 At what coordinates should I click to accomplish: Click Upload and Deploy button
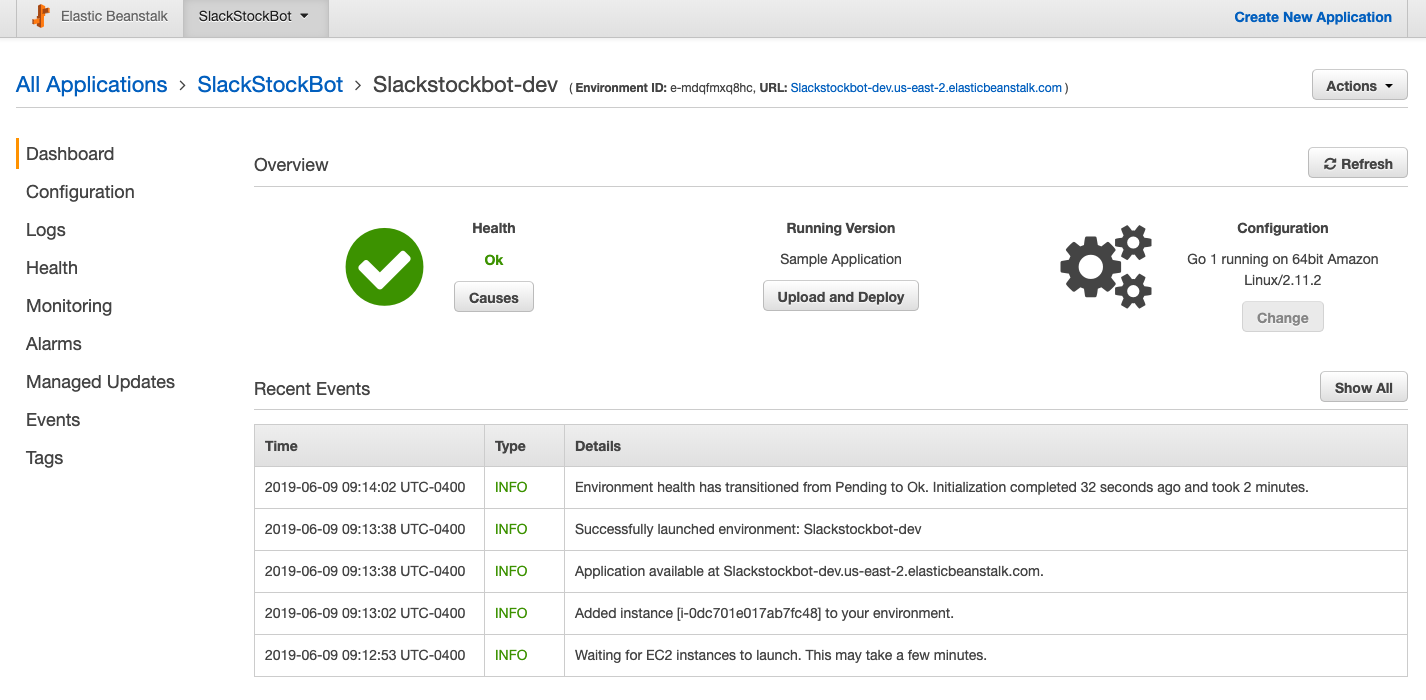[841, 296]
